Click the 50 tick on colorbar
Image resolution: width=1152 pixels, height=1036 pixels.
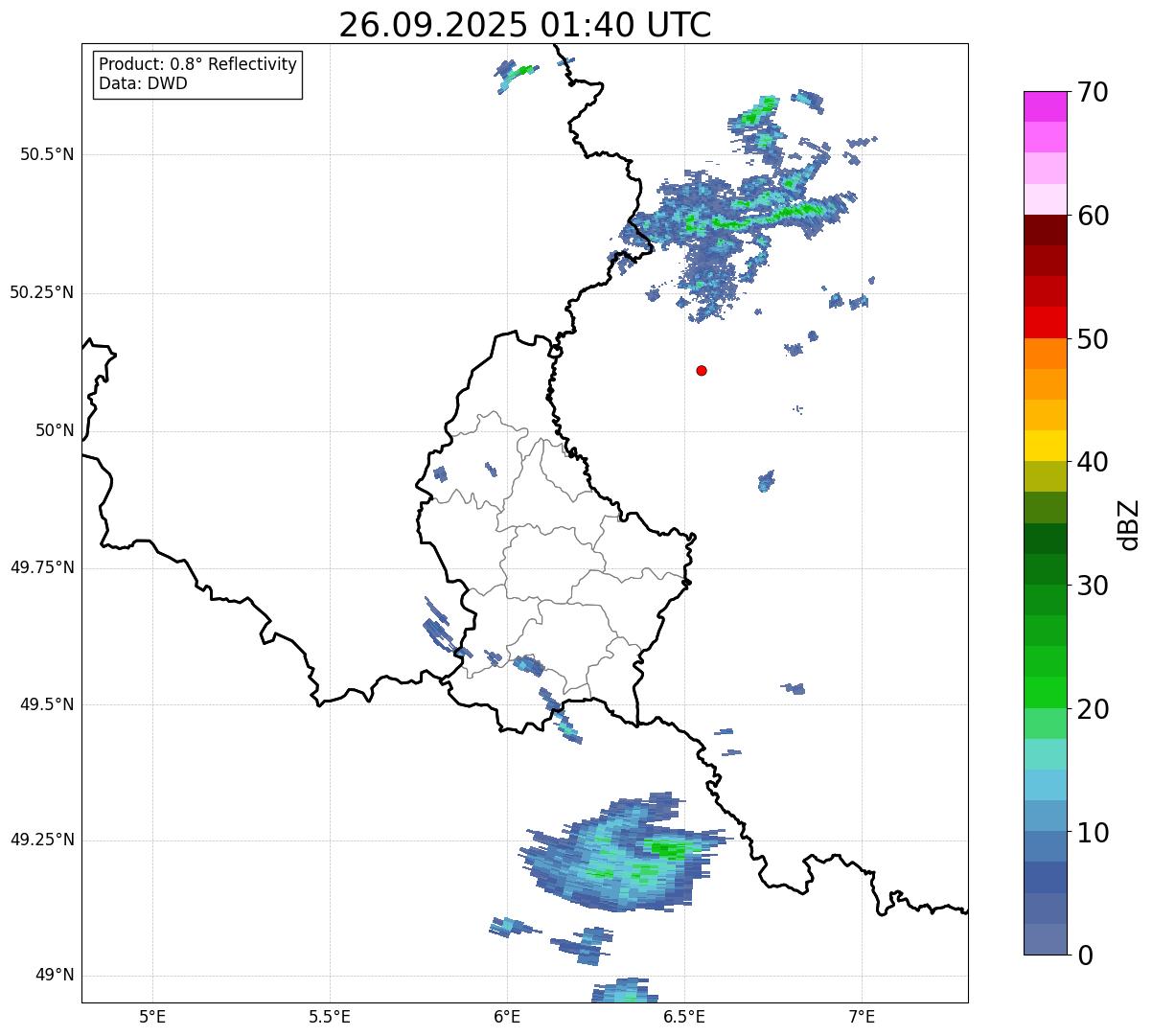coord(1092,339)
